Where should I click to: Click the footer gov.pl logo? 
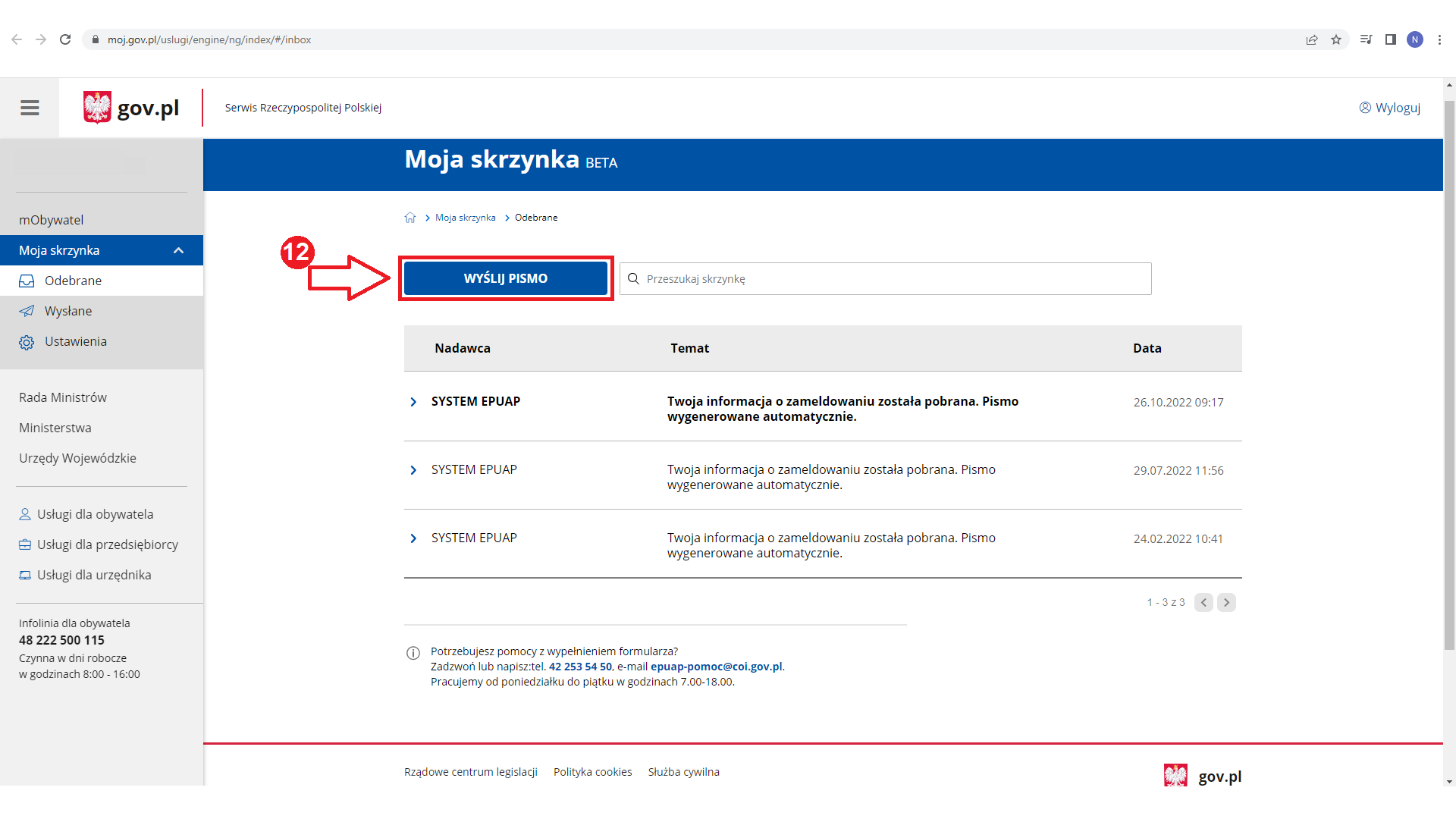1203,776
